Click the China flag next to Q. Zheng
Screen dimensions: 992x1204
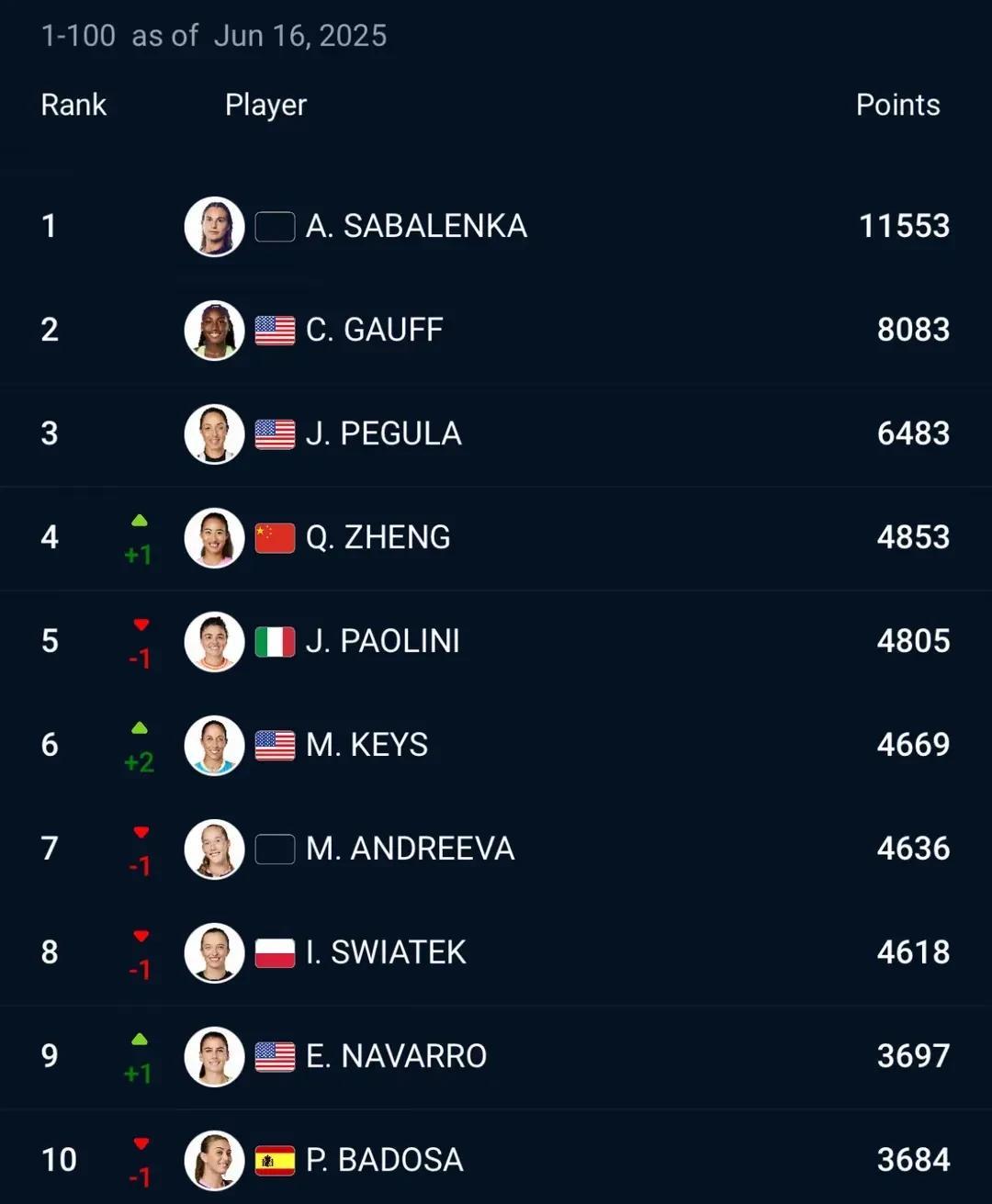pyautogui.click(x=275, y=537)
